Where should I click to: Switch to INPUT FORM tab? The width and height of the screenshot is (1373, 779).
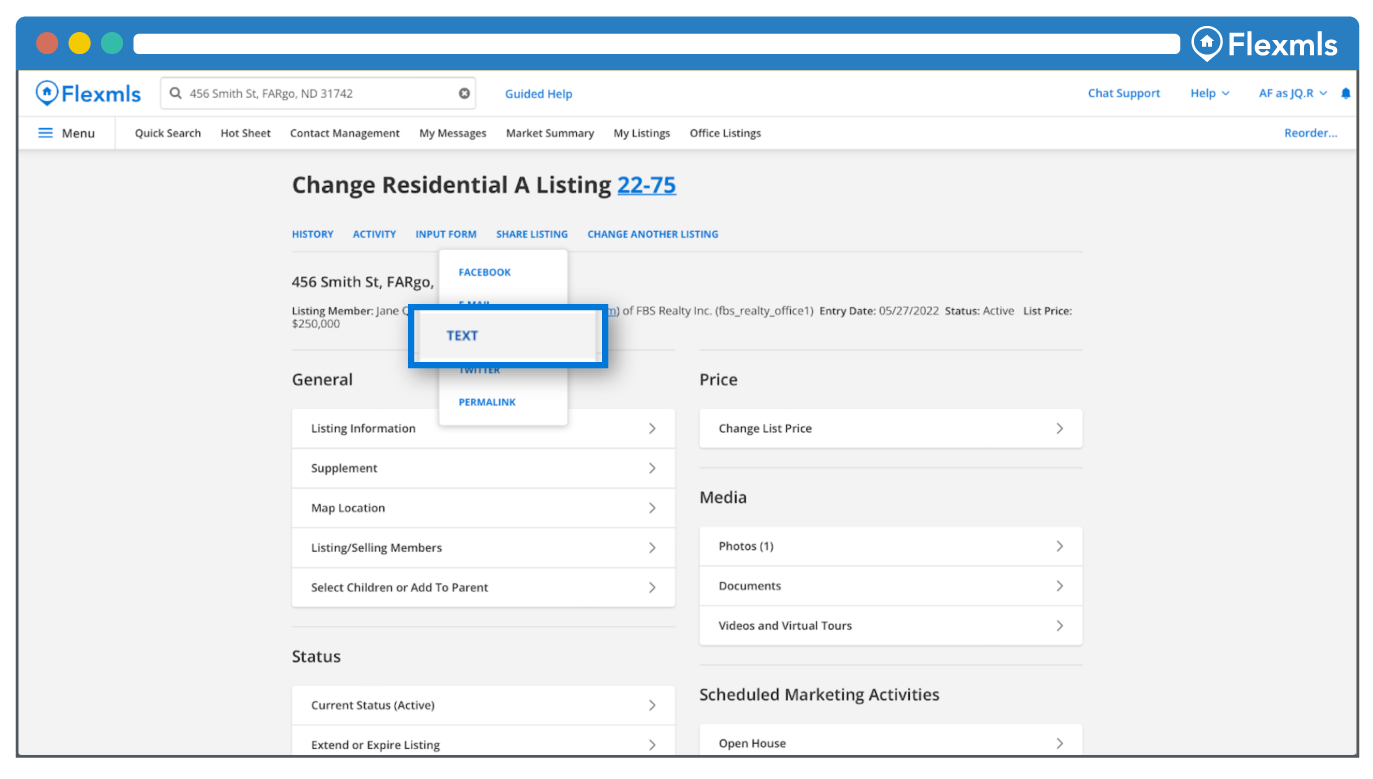coord(446,234)
